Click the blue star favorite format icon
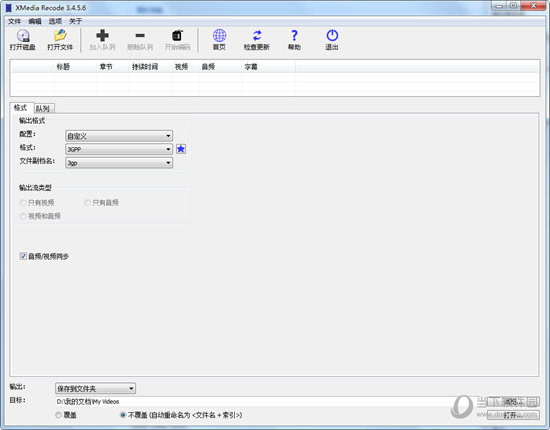 [181, 149]
